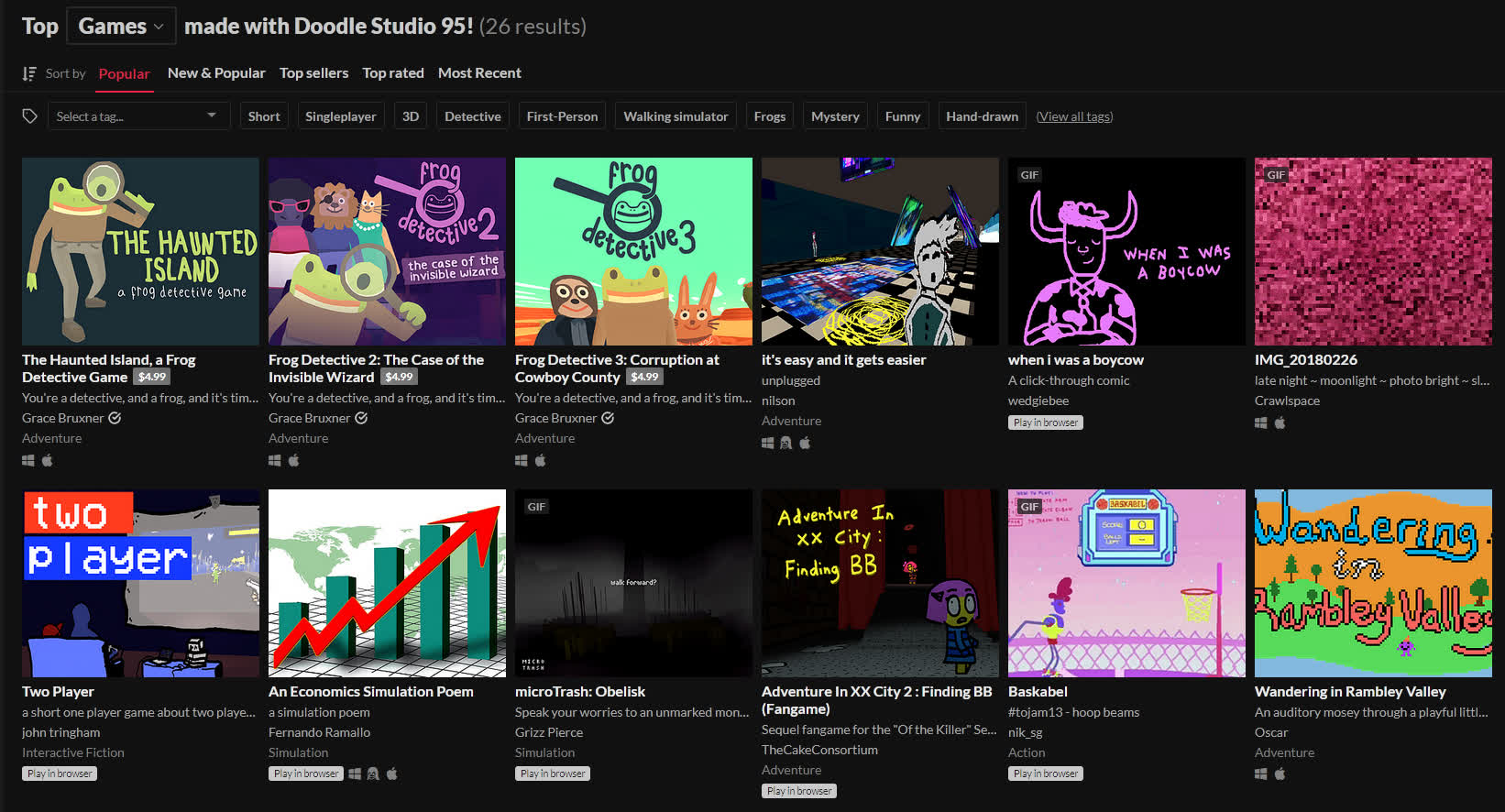Open the Wandering in Rambley Valley thumbnail
Screen dimensions: 1505x812
point(1373,583)
